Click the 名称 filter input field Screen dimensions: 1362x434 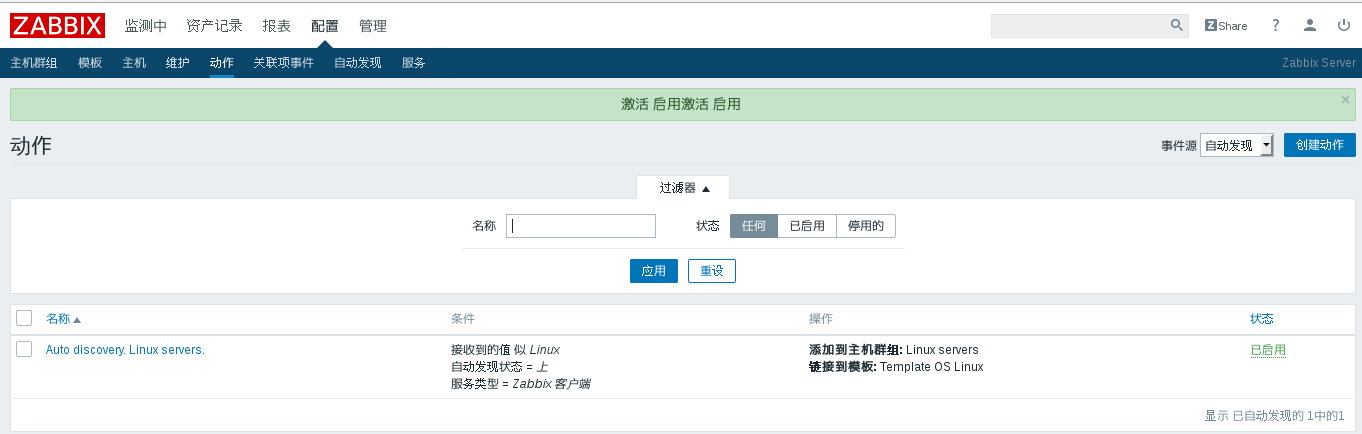[581, 226]
